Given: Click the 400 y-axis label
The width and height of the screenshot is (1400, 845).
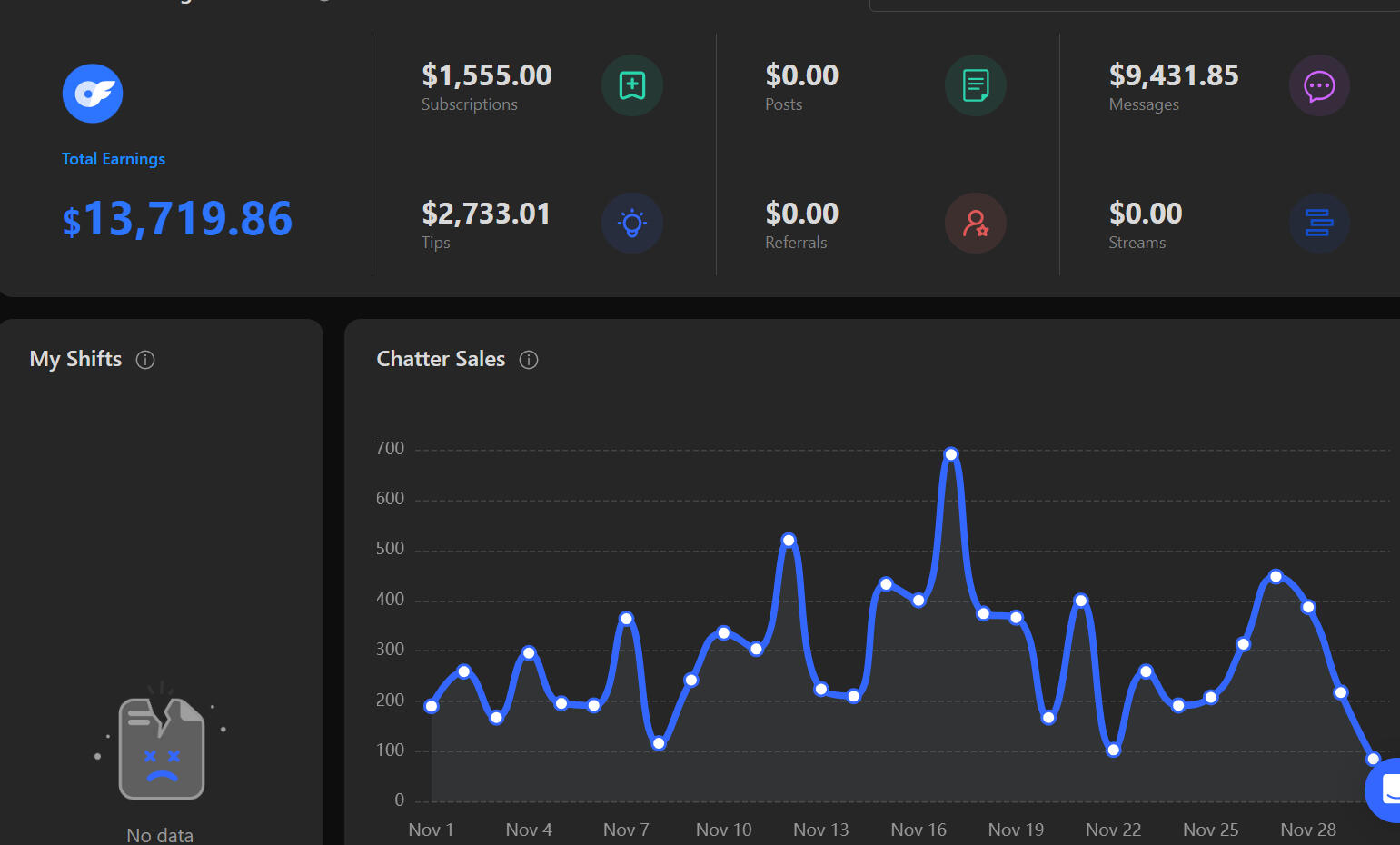Looking at the screenshot, I should tap(390, 599).
